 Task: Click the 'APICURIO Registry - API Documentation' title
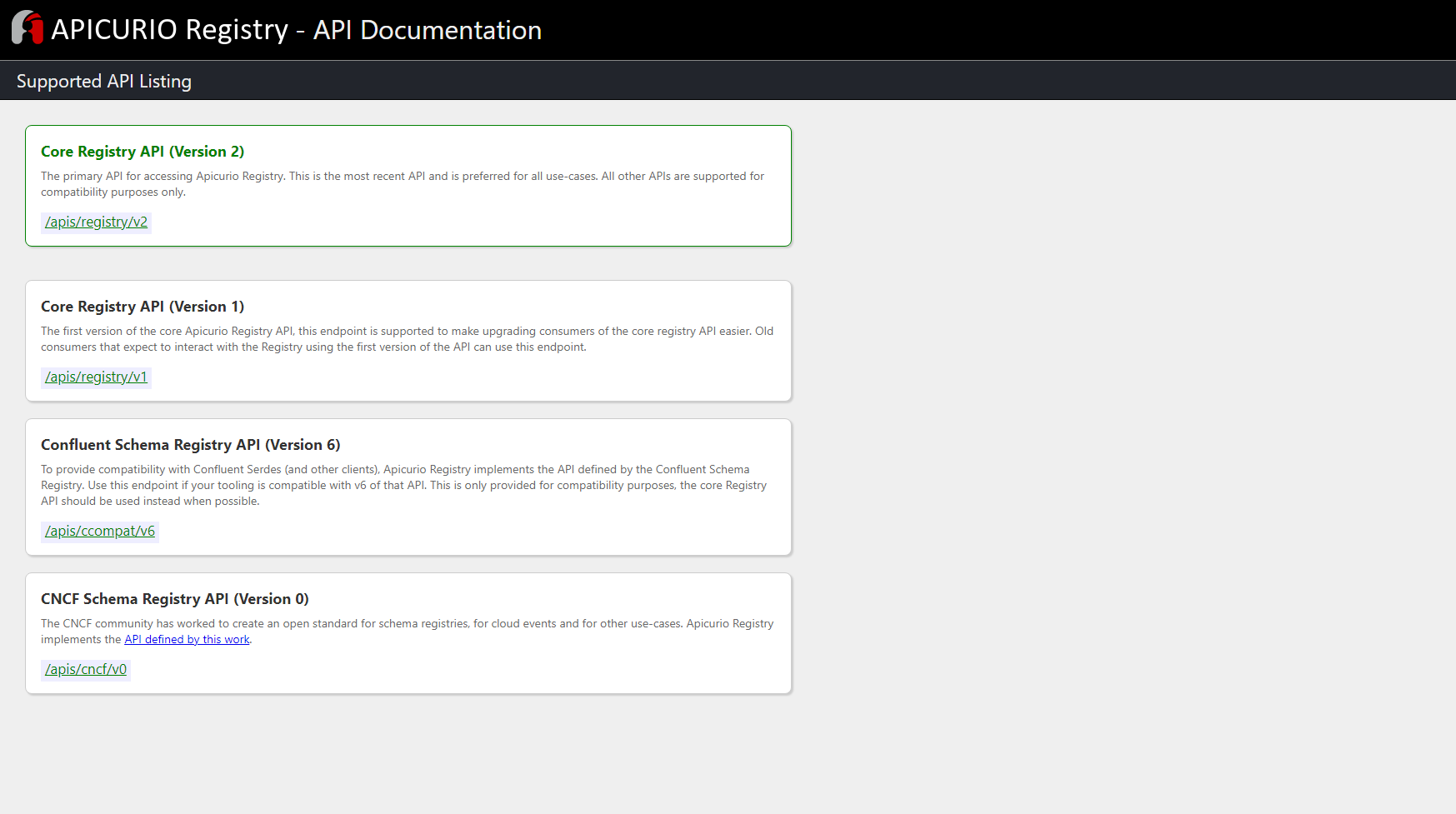coord(296,30)
